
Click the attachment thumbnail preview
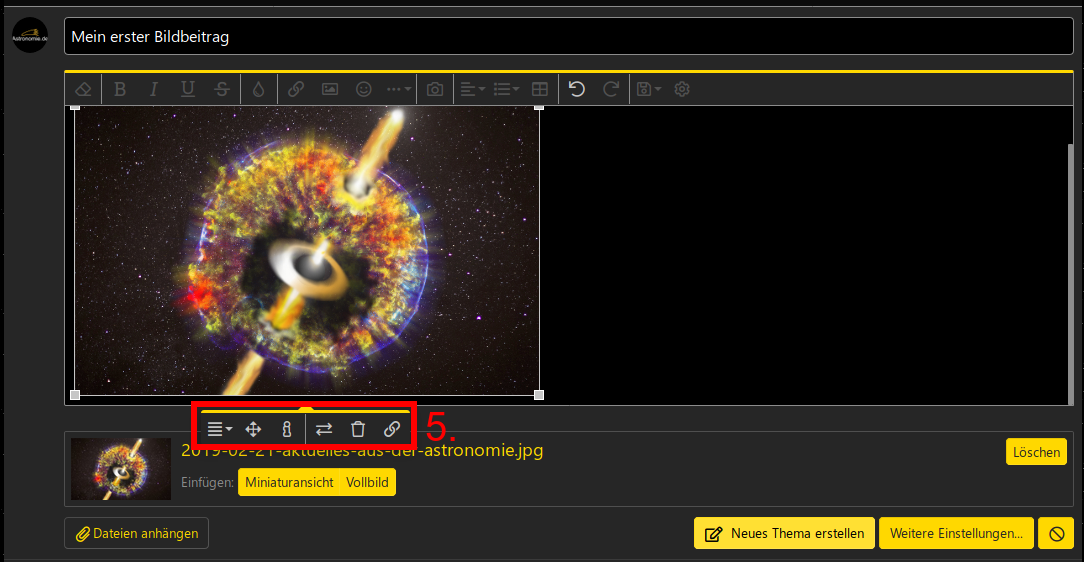point(121,469)
